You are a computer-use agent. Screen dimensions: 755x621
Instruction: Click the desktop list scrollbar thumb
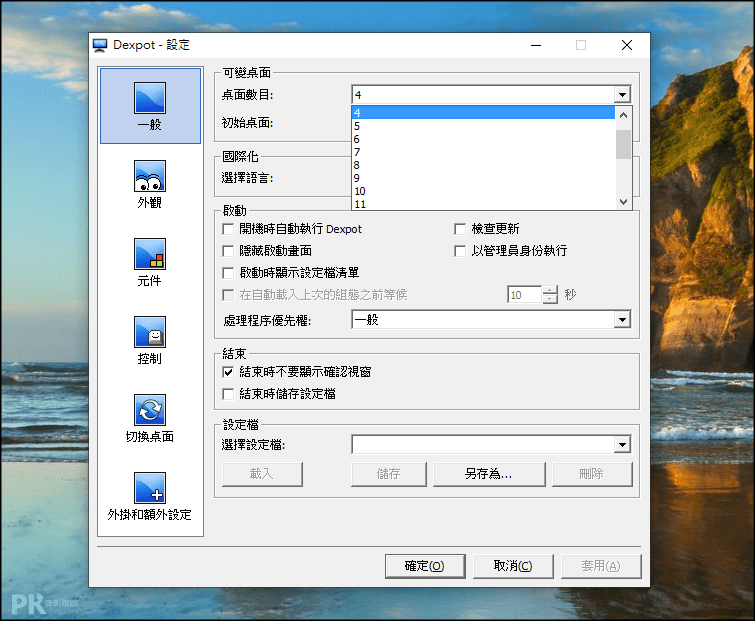point(624,144)
